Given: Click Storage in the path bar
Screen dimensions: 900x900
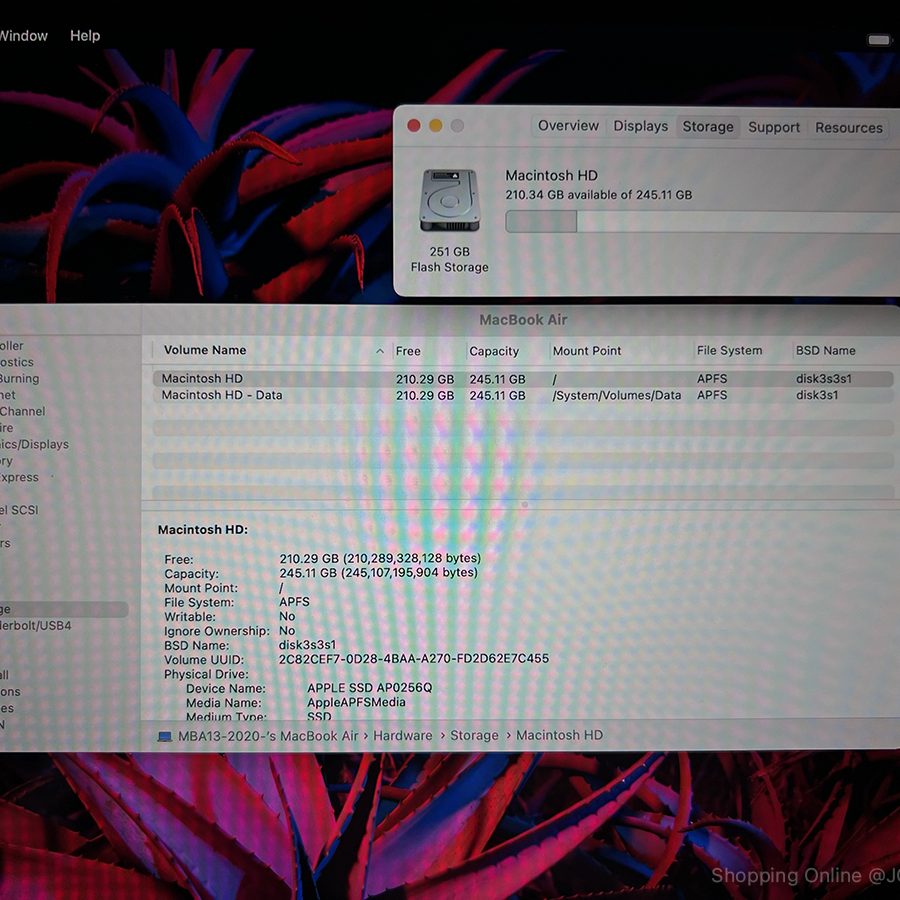Looking at the screenshot, I should pyautogui.click(x=474, y=735).
